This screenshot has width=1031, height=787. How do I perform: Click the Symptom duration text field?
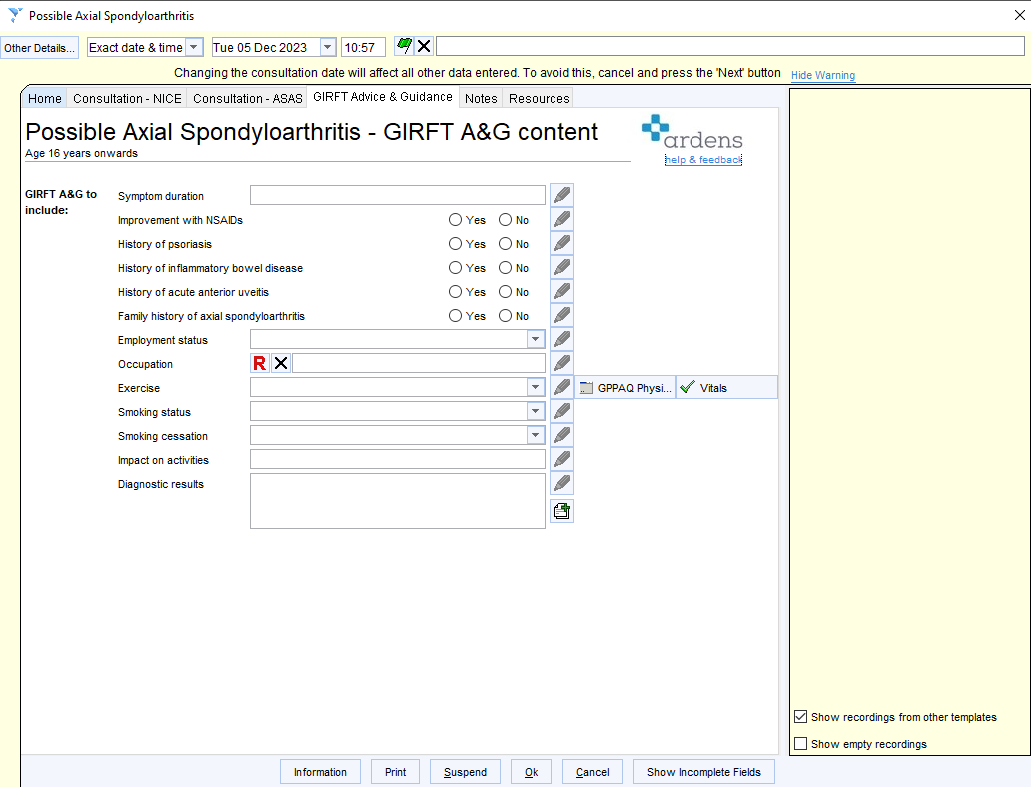click(x=398, y=195)
